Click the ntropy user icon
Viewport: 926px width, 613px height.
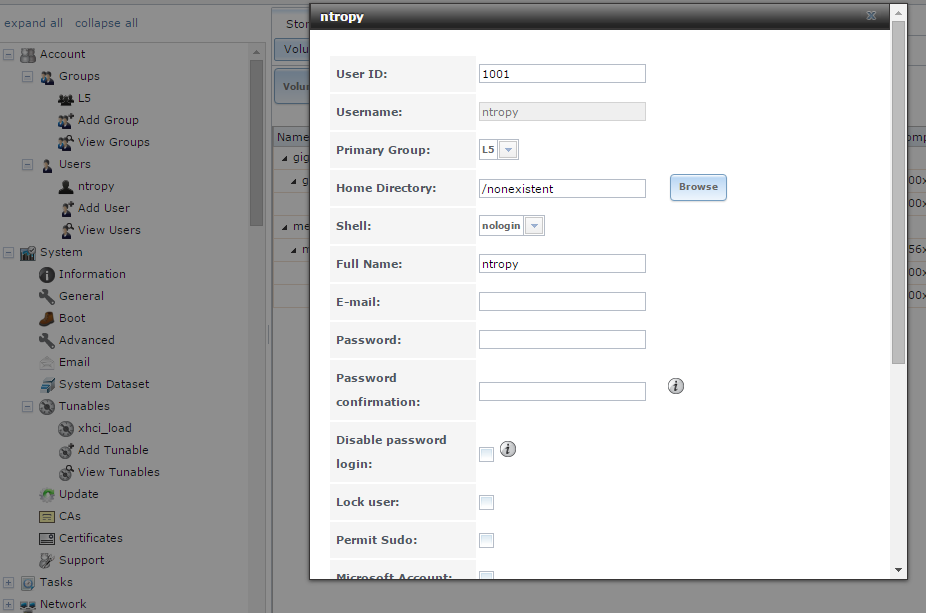click(x=66, y=187)
